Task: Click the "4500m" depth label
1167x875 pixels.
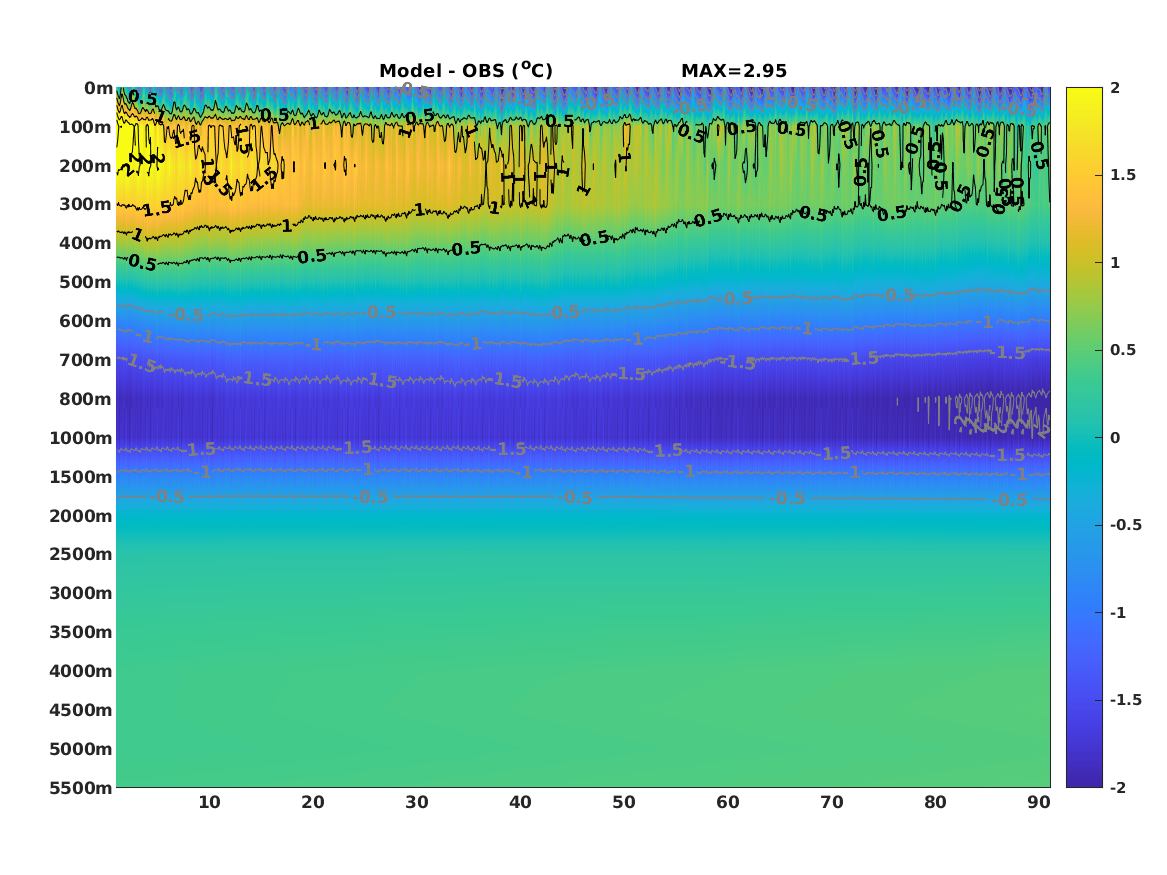Action: [x=81, y=710]
